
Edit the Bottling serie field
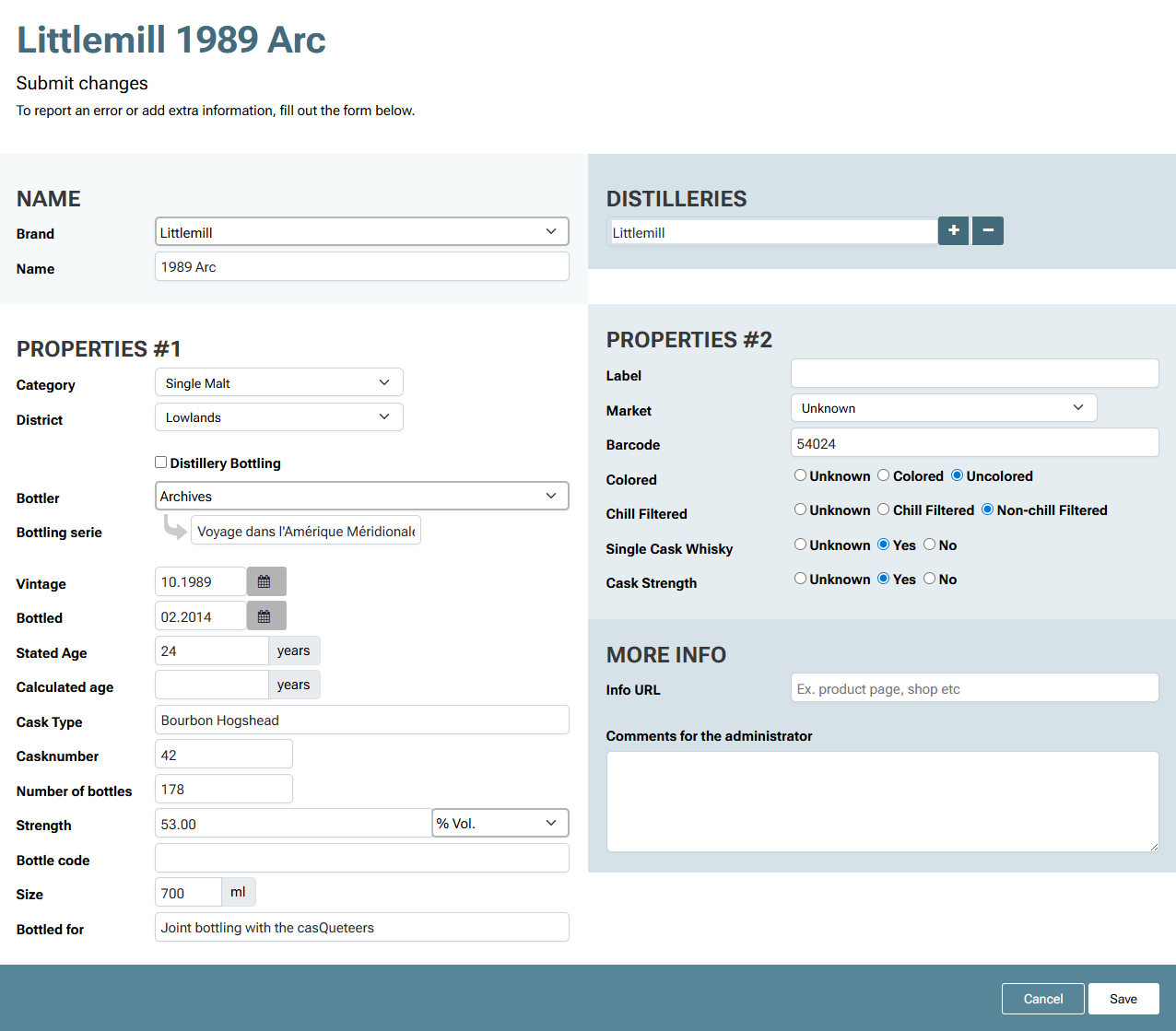306,531
